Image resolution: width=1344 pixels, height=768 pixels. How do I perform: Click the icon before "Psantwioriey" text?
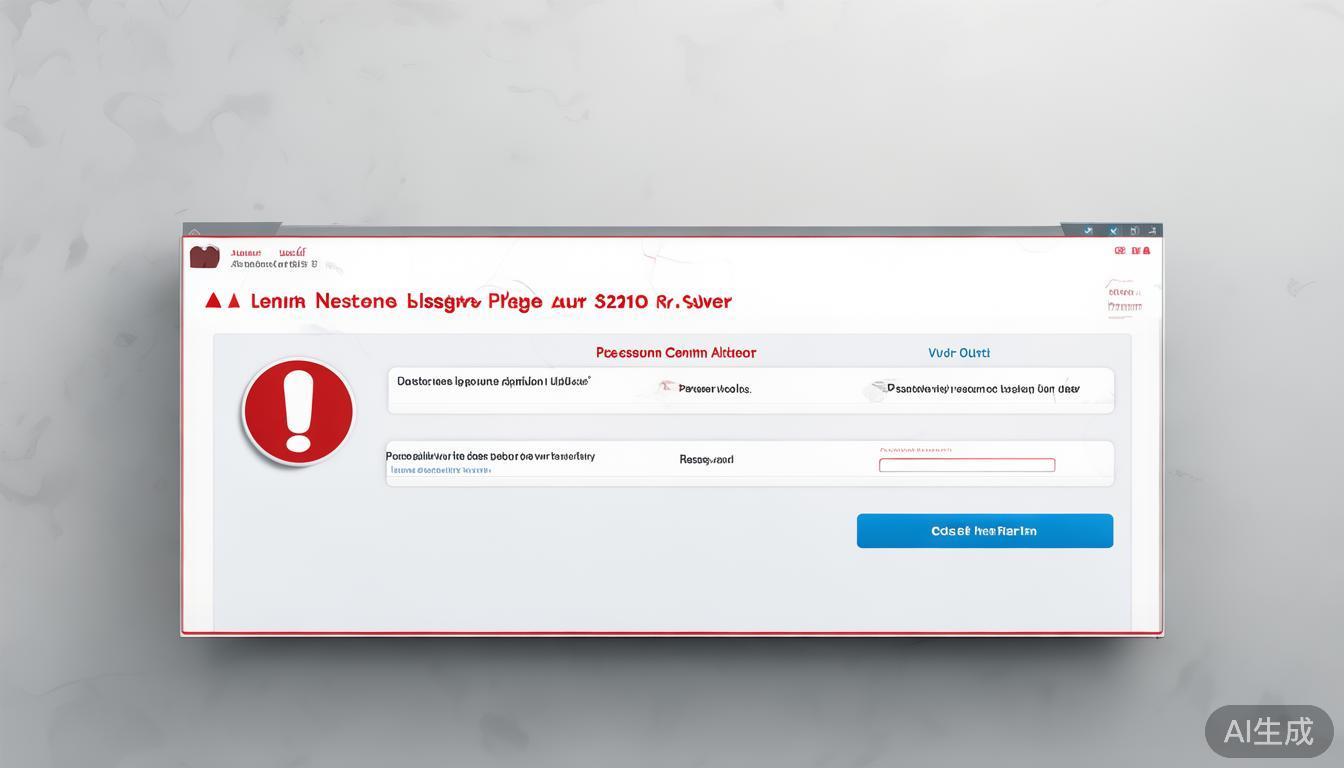pos(877,388)
